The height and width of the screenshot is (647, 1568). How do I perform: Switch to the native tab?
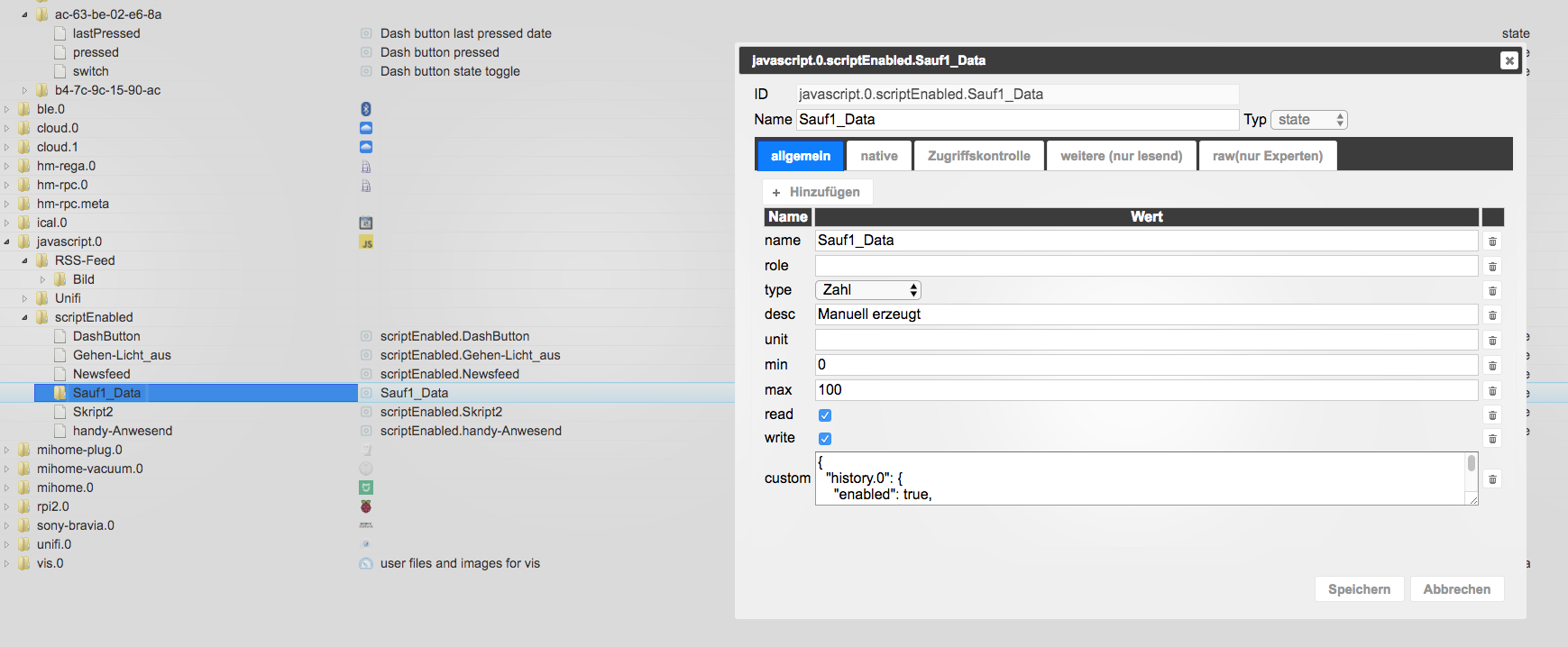(x=878, y=156)
